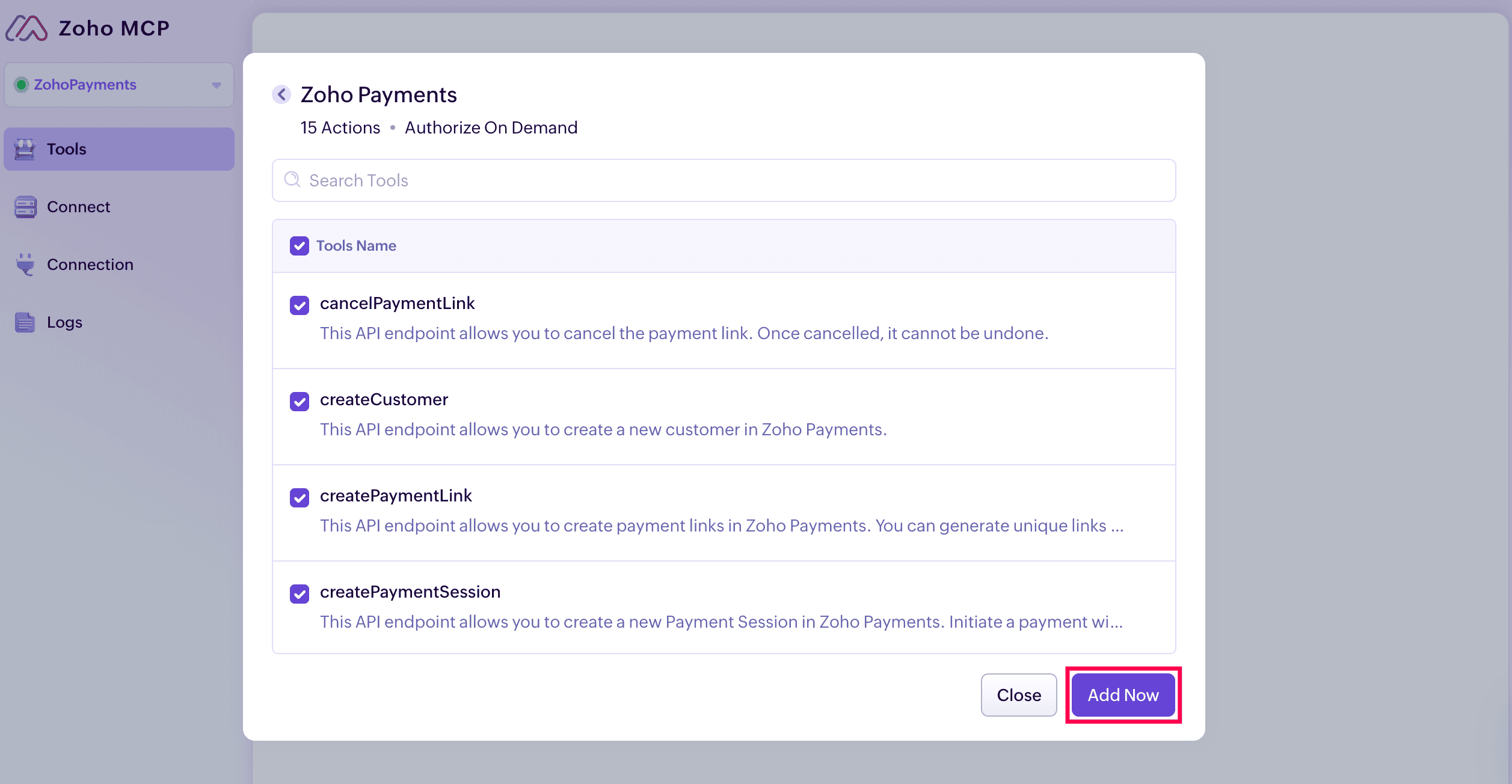Click the Connect server icon

[25, 207]
